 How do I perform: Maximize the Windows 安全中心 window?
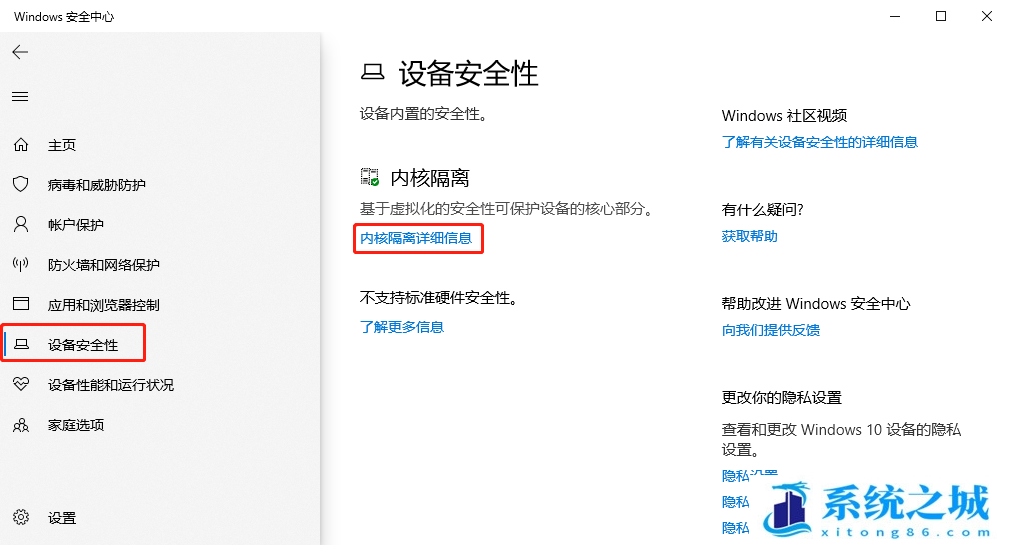coord(941,16)
